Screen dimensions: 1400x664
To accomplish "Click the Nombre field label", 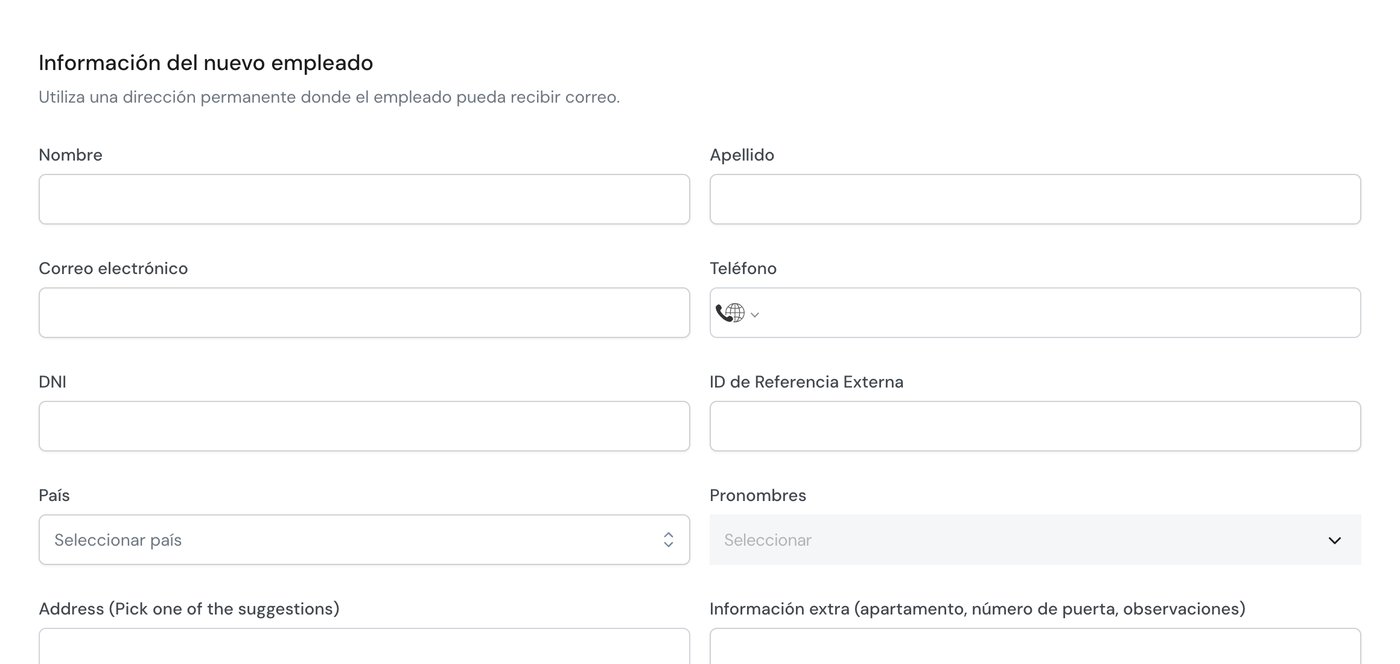I will coord(71,155).
